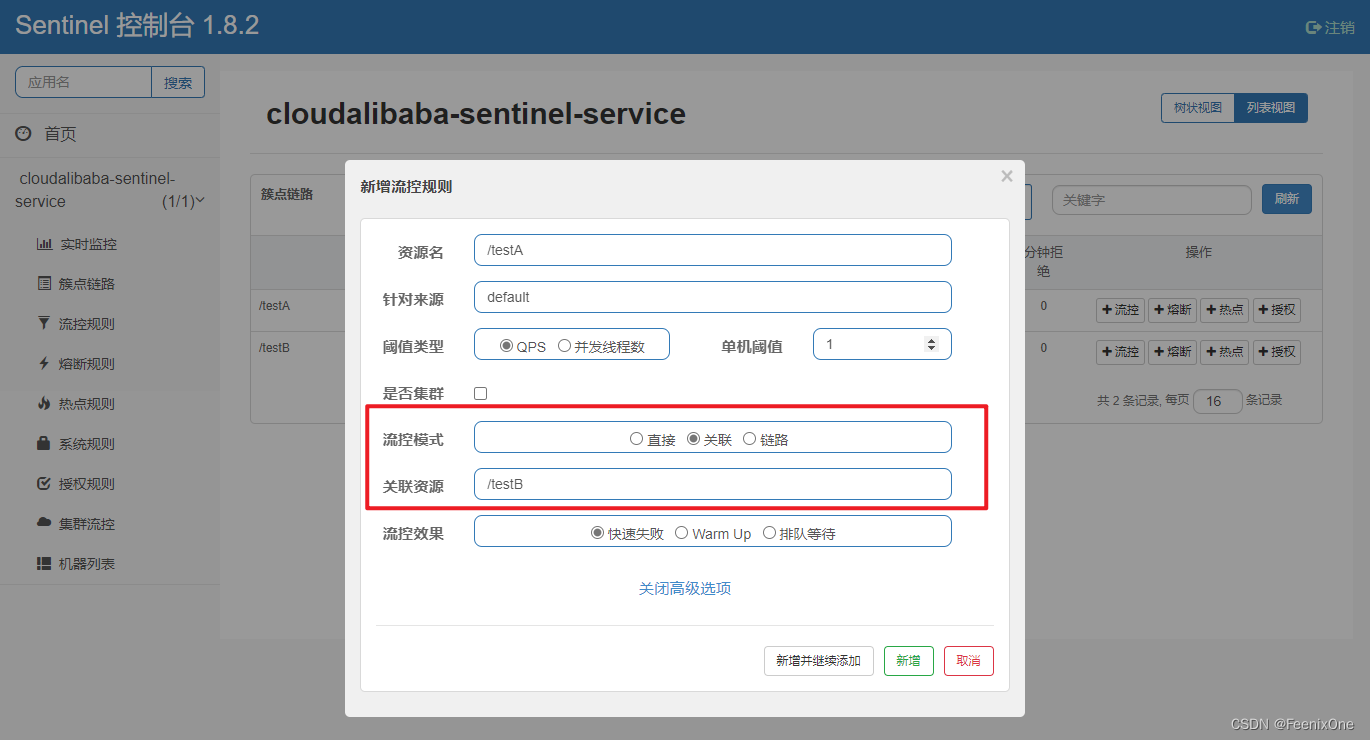Click +流控 button in /testA row
Image resolution: width=1370 pixels, height=740 pixels.
(x=1120, y=310)
